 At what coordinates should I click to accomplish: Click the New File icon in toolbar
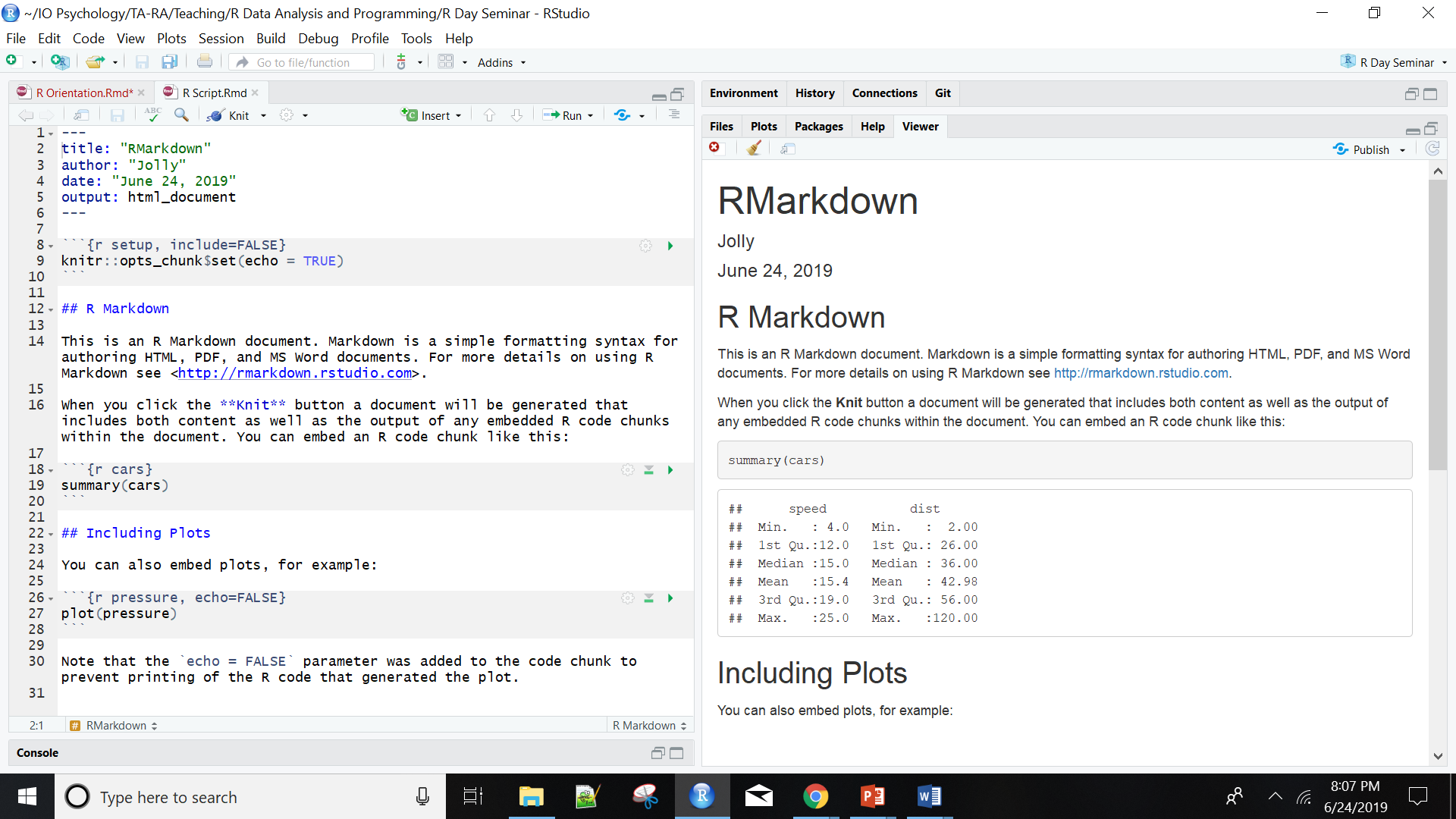click(x=11, y=61)
